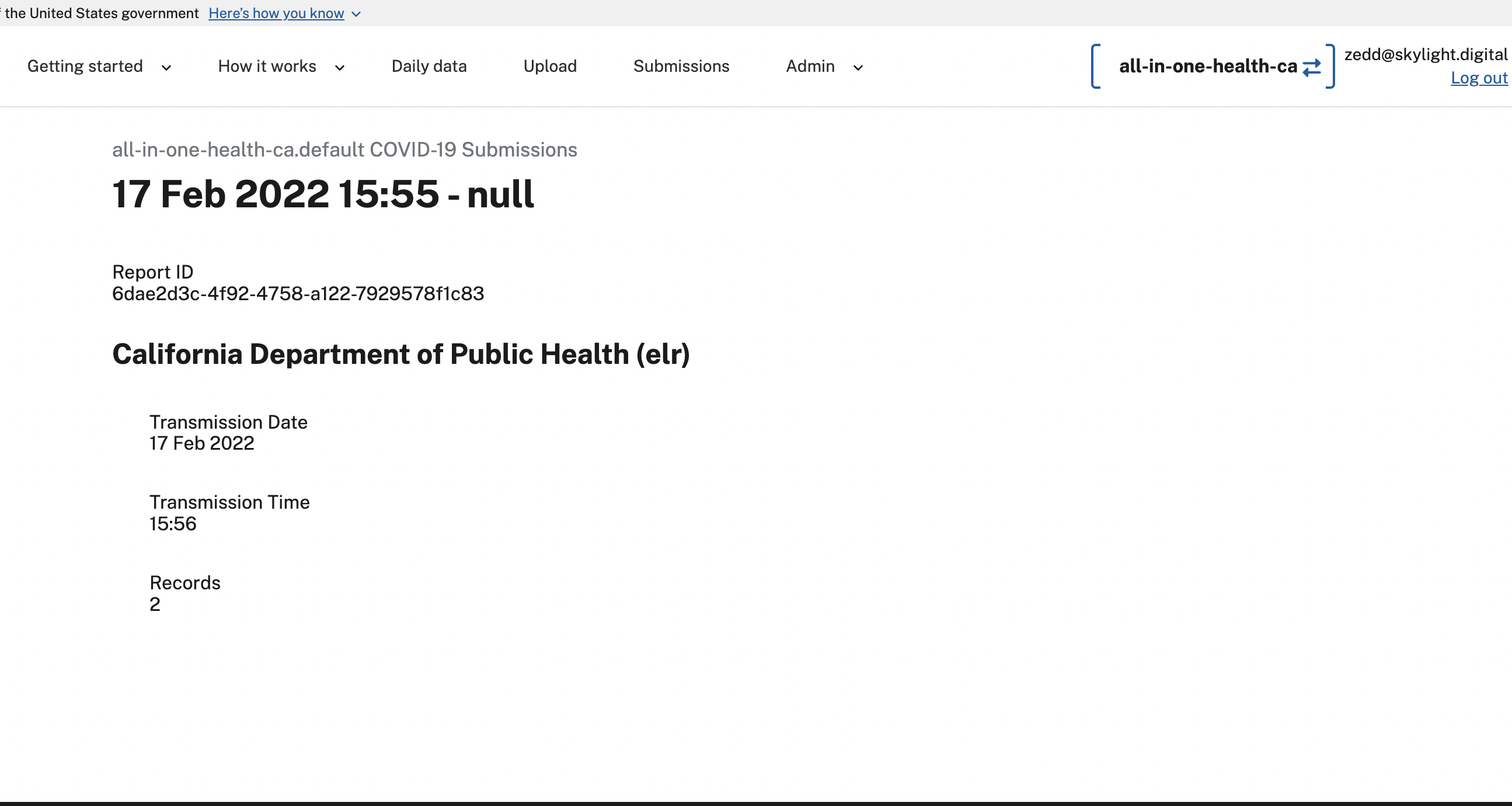Click the California Department of Public Health heading

pos(401,354)
